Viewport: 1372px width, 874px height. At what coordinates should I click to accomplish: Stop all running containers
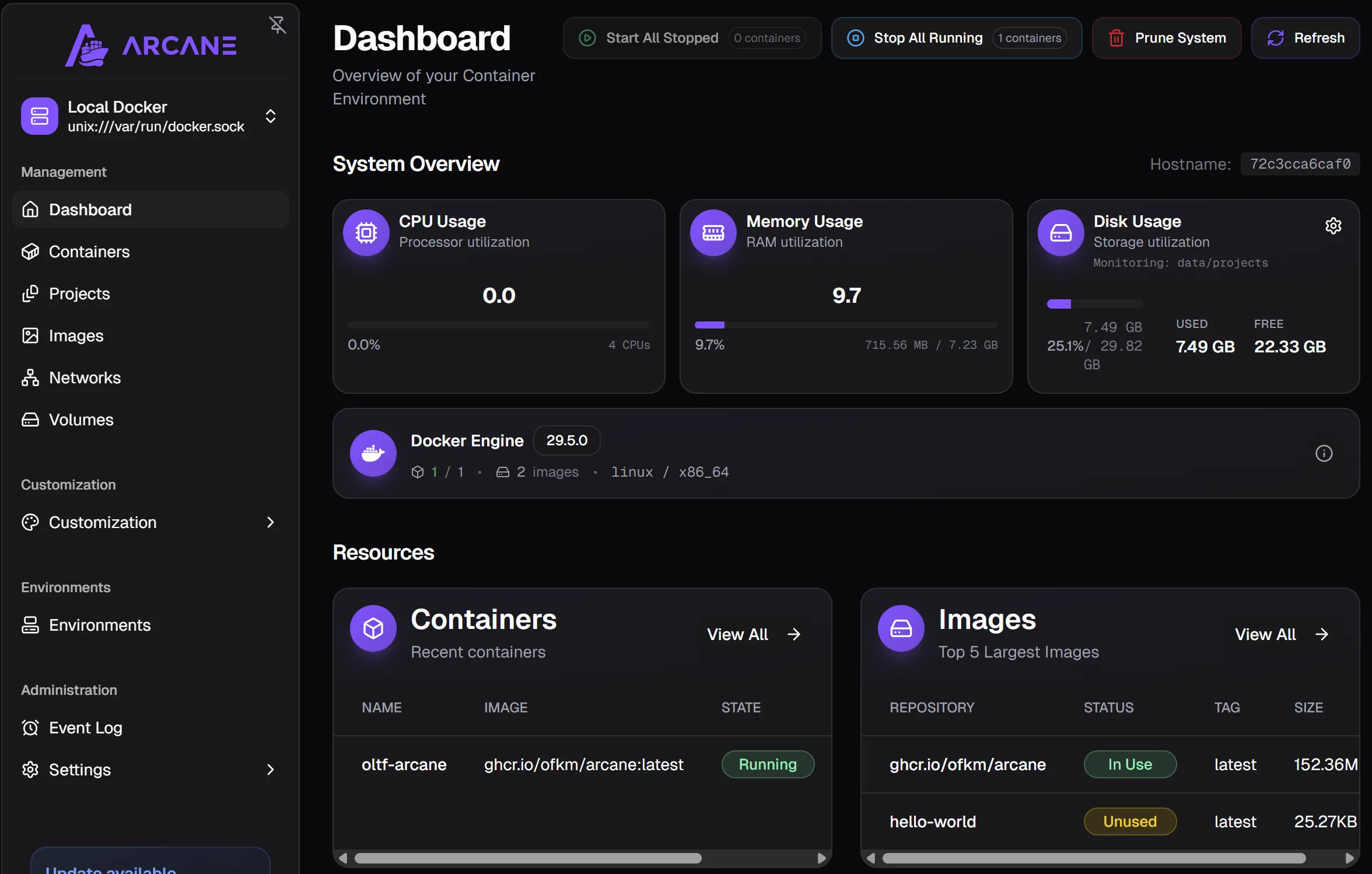pos(957,38)
